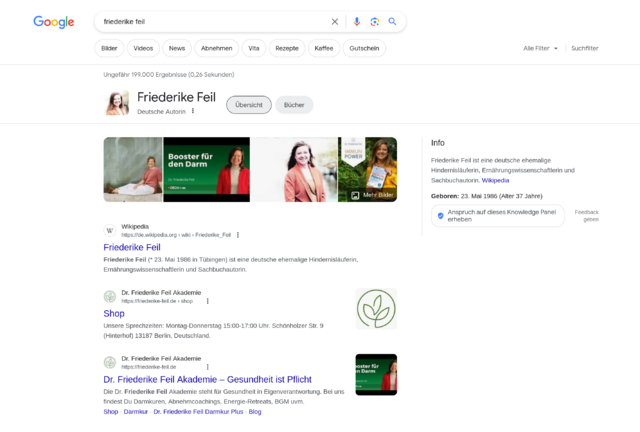Open the portrait image with coral blazer

pyautogui.click(x=294, y=169)
